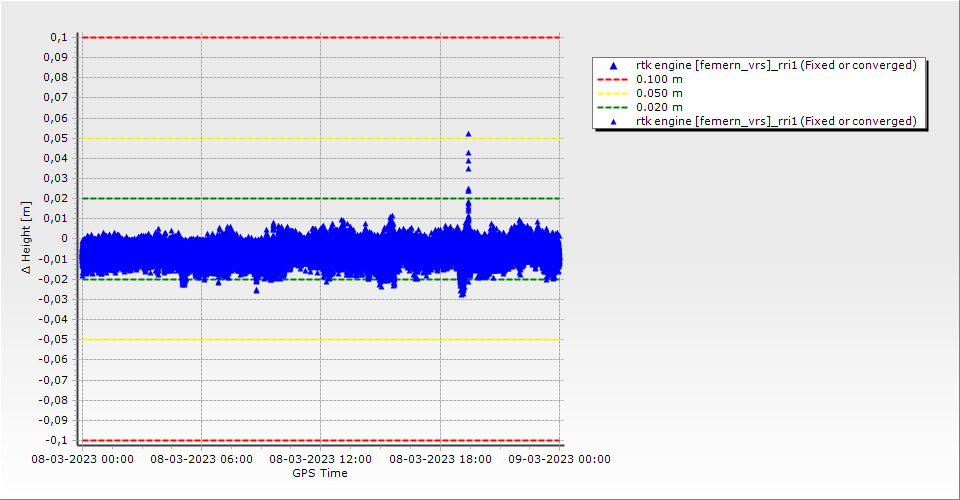Select the green dashed line sample in legend
This screenshot has width=960, height=500.
tap(613, 107)
